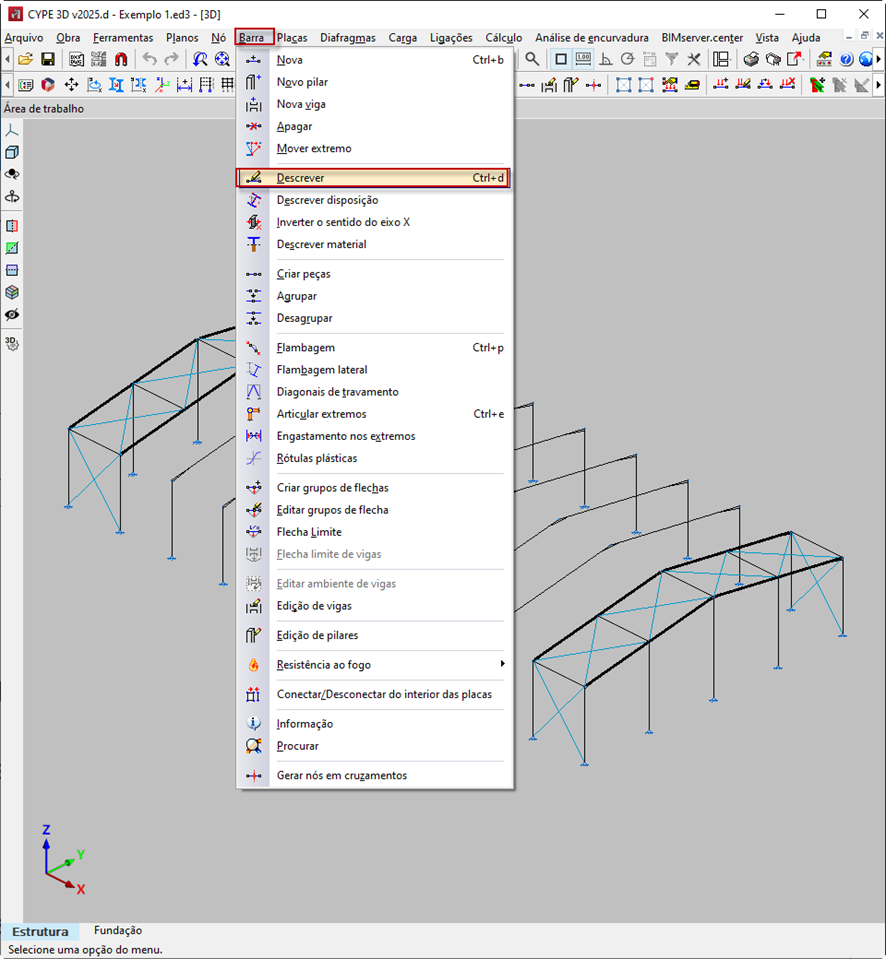Choose Engastamento nos extremos entry

372,436
